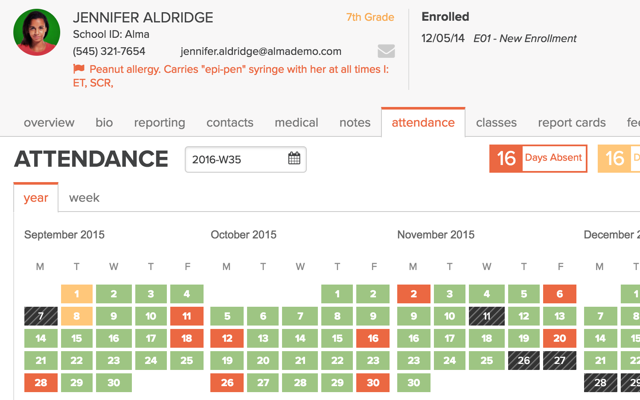Click the E01 - New Enrollment entry

point(525,39)
